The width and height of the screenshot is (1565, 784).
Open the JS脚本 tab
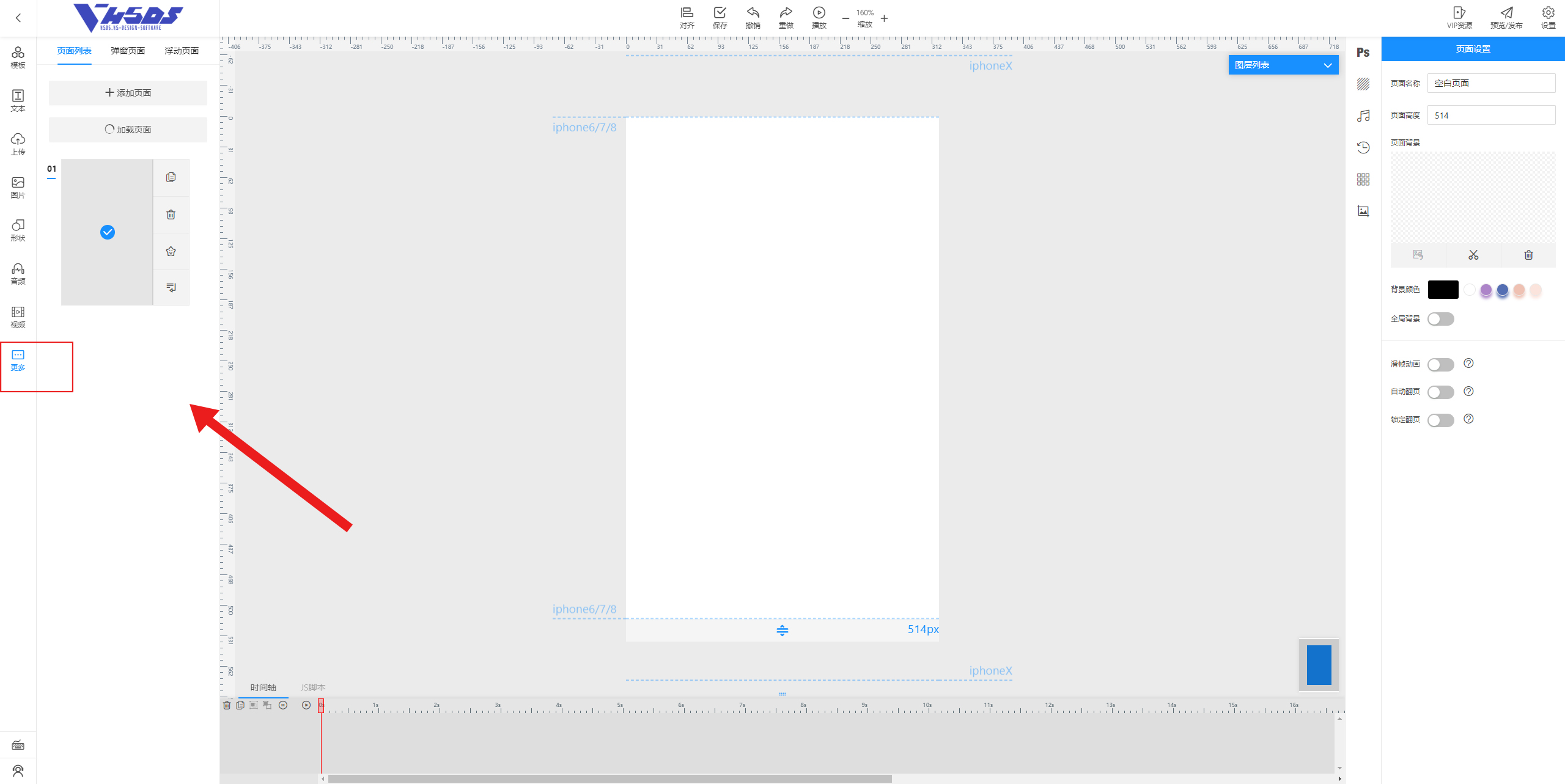pyautogui.click(x=312, y=687)
